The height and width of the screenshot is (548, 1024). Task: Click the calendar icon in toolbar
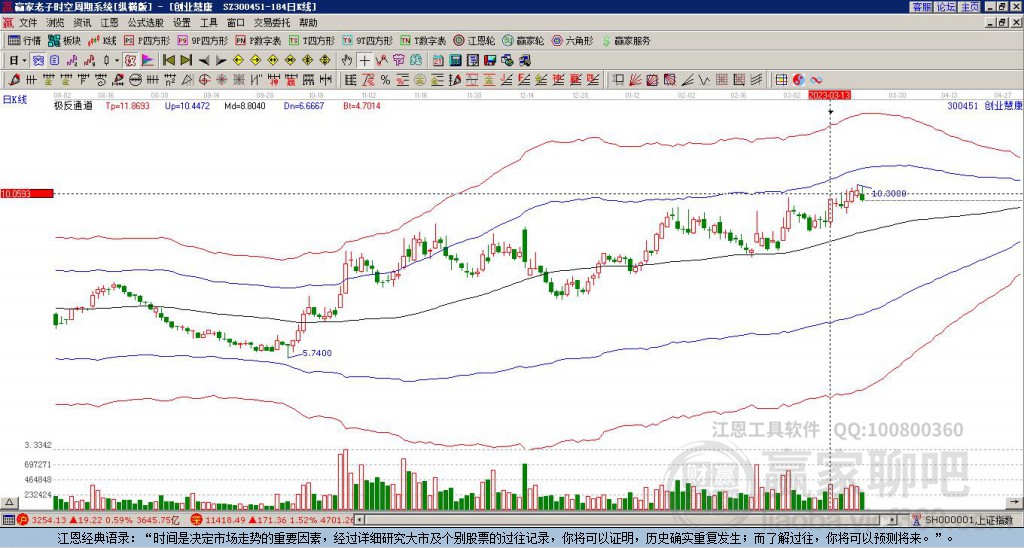[x=438, y=61]
